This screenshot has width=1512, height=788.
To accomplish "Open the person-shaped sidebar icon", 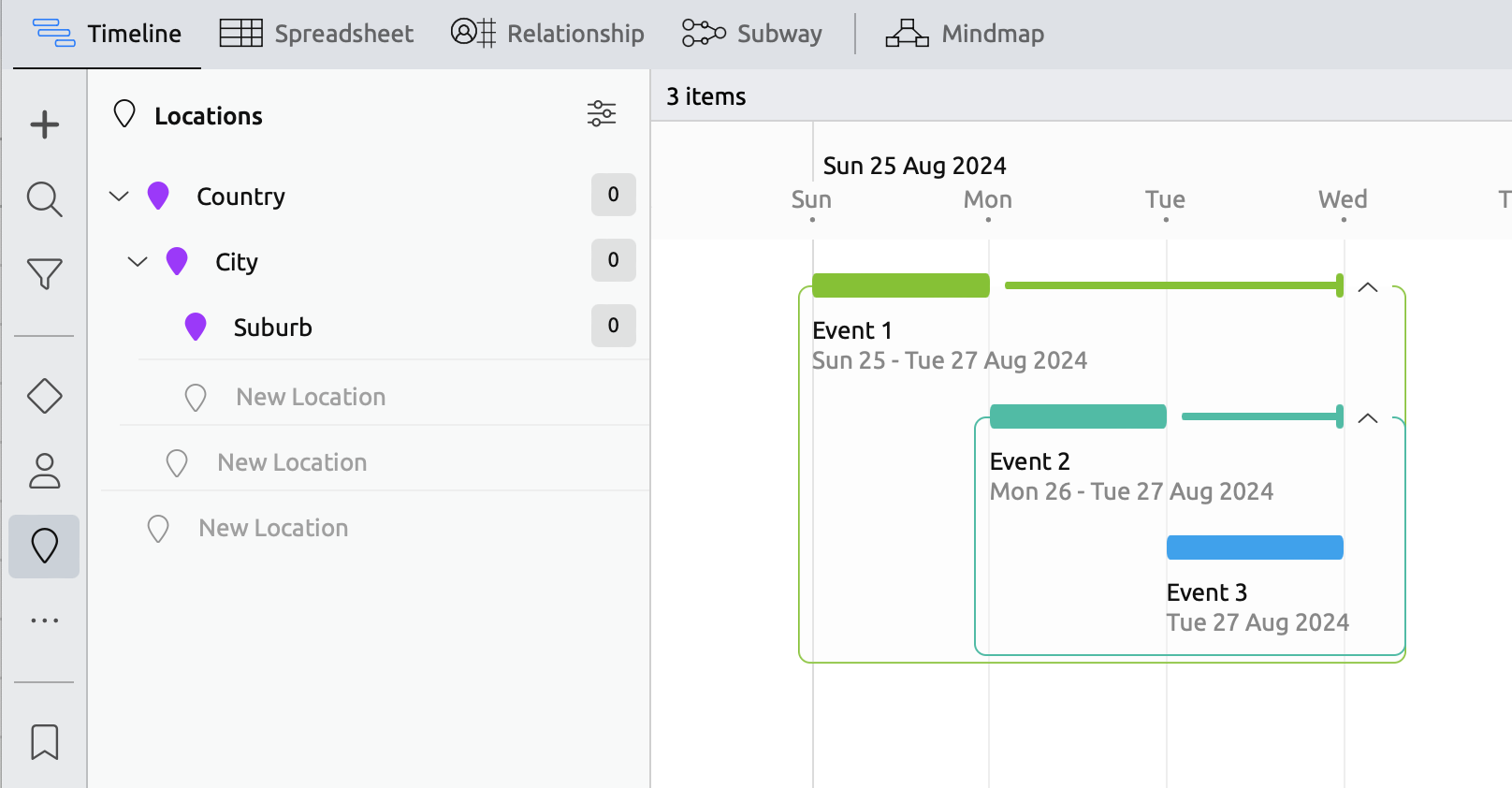I will click(44, 471).
